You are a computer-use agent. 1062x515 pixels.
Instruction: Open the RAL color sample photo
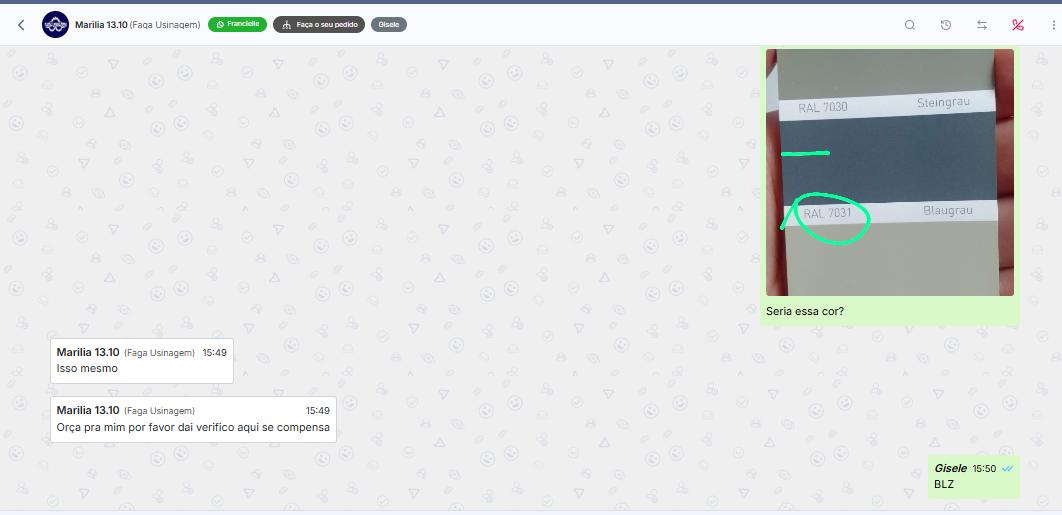tap(889, 172)
